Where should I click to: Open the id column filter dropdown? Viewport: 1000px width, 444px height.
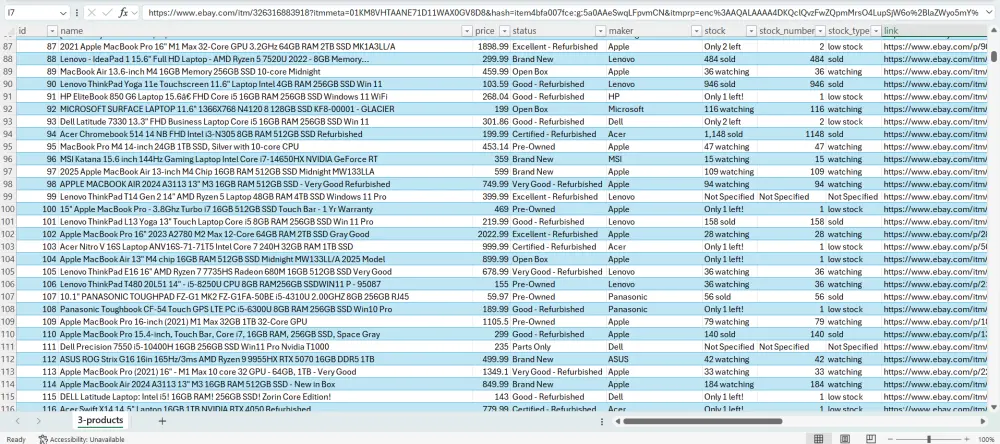coord(52,31)
